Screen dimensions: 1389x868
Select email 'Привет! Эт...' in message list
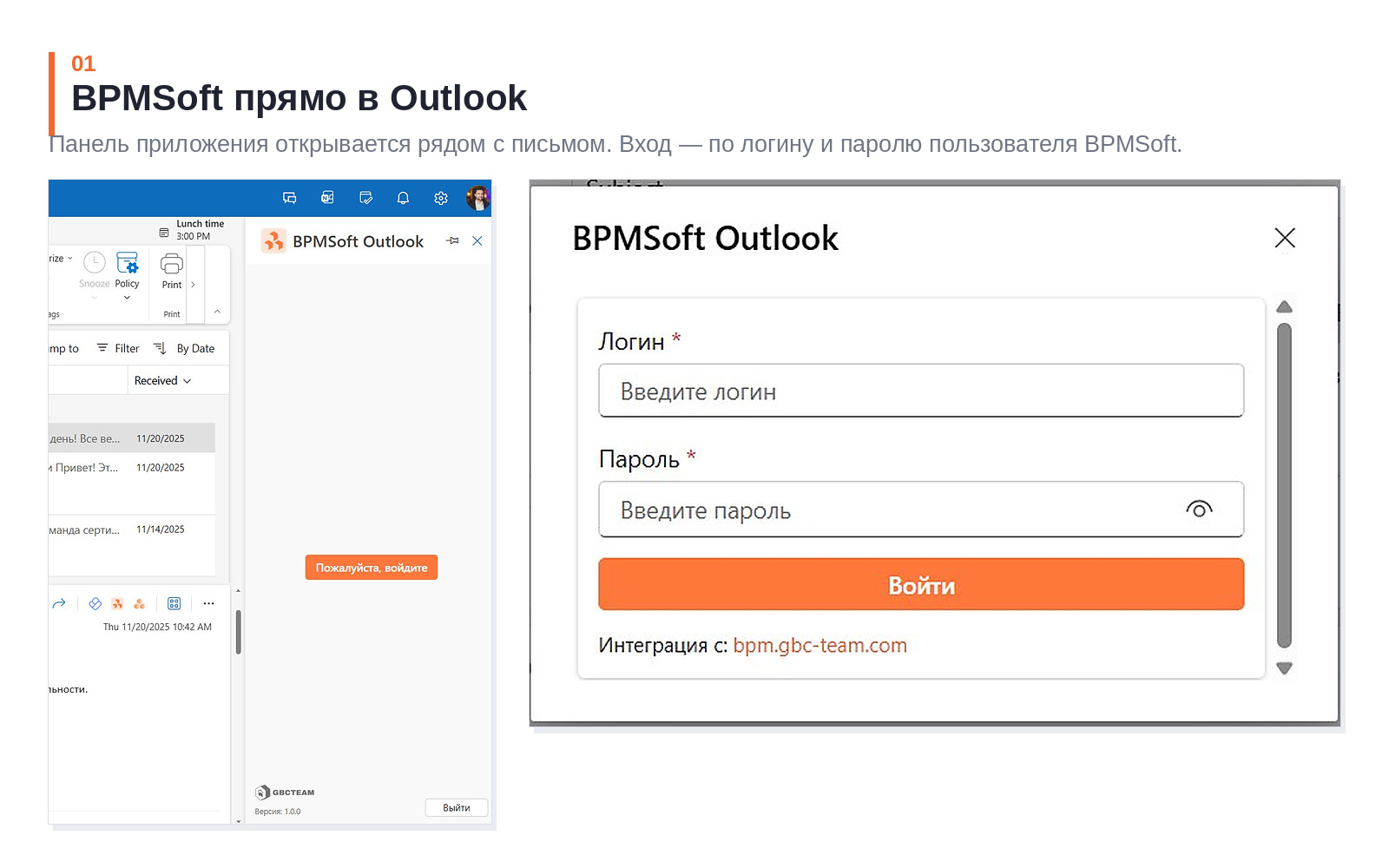tap(132, 483)
